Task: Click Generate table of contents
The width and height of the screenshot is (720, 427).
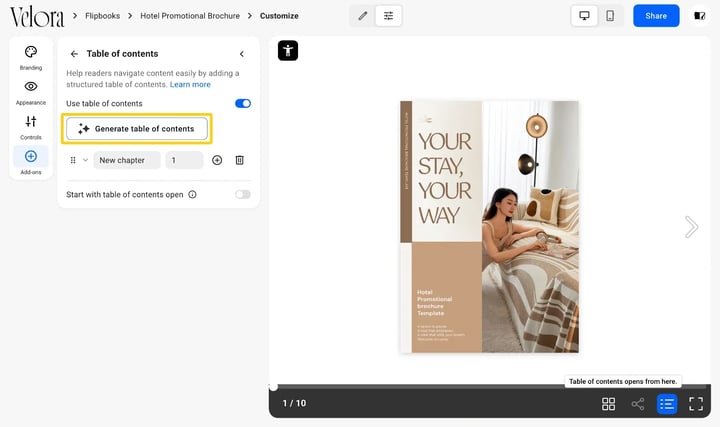Action: [x=137, y=129]
